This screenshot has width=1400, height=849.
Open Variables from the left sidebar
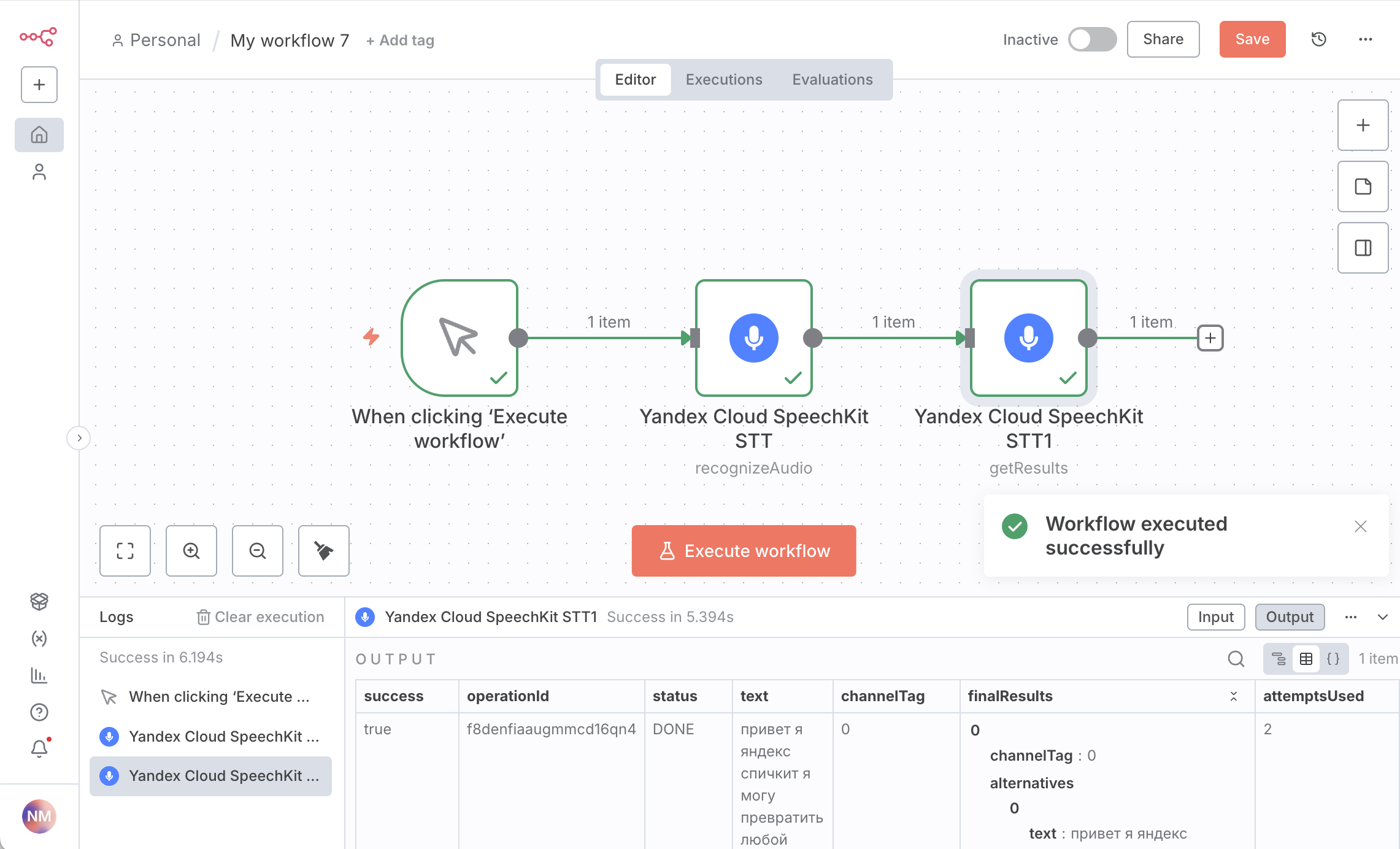(39, 639)
